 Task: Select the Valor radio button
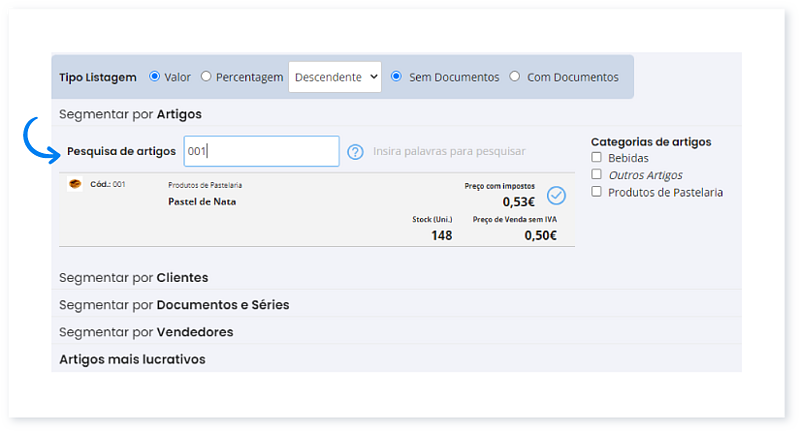[154, 76]
